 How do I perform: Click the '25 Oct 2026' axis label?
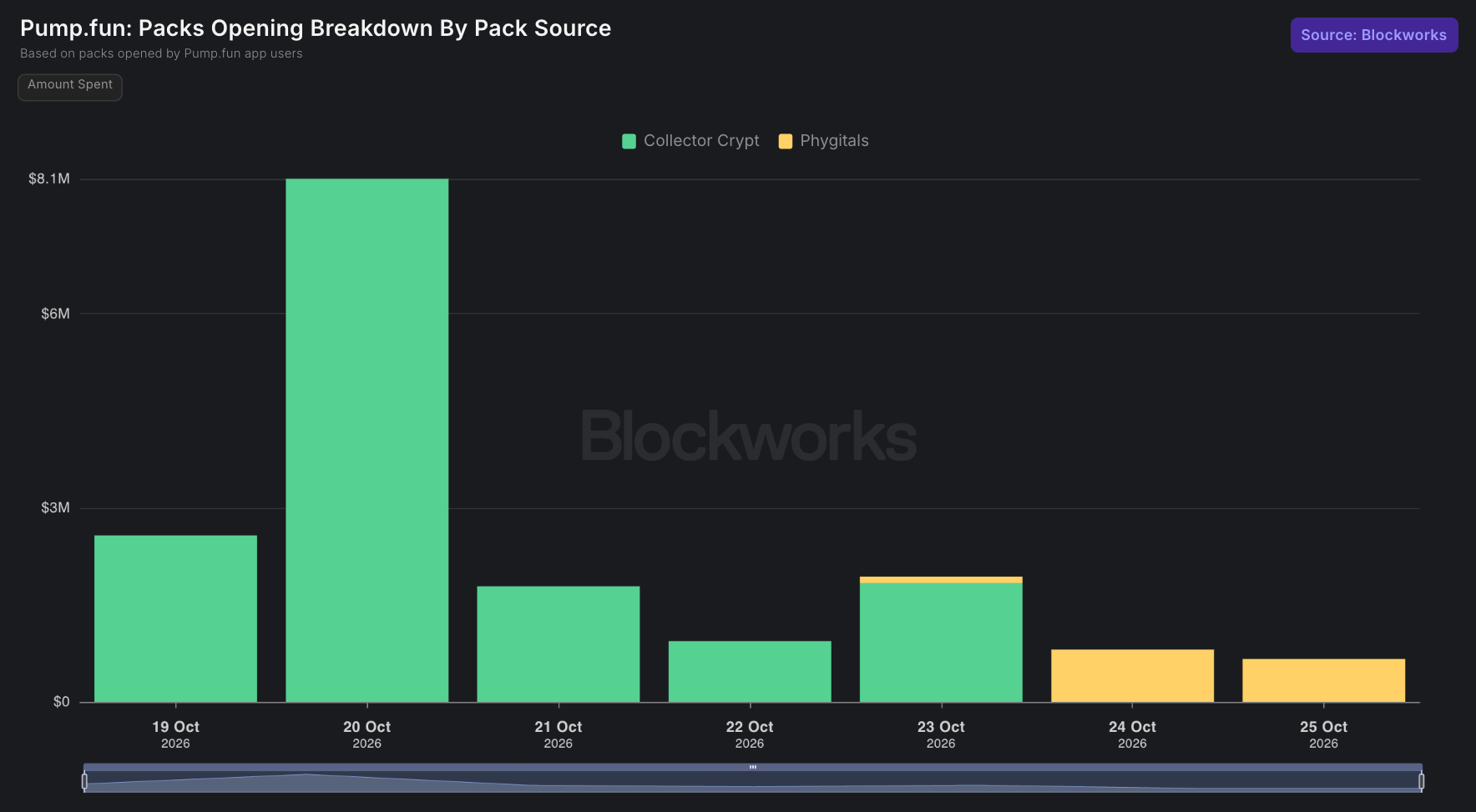coord(1323,734)
